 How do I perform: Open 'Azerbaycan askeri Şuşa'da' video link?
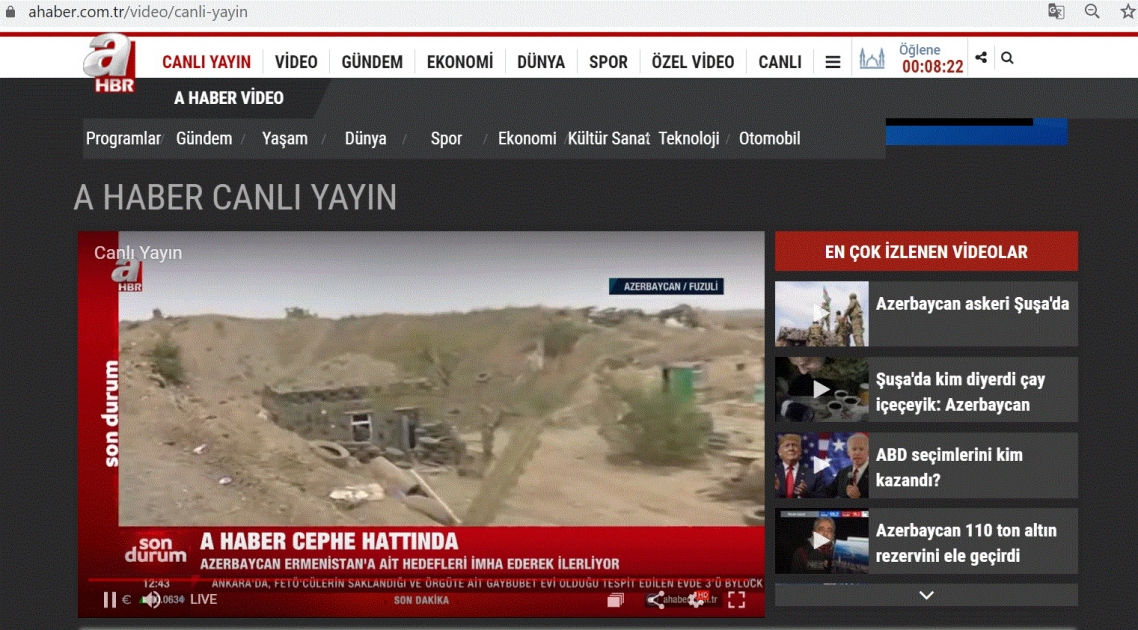tap(973, 304)
